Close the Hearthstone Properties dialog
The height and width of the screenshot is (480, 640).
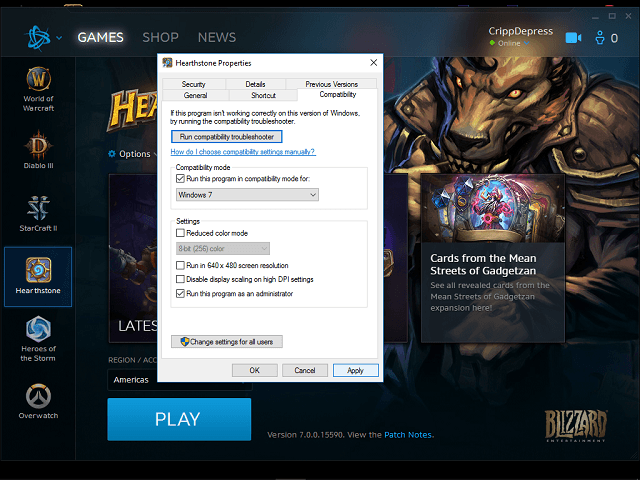coord(373,62)
